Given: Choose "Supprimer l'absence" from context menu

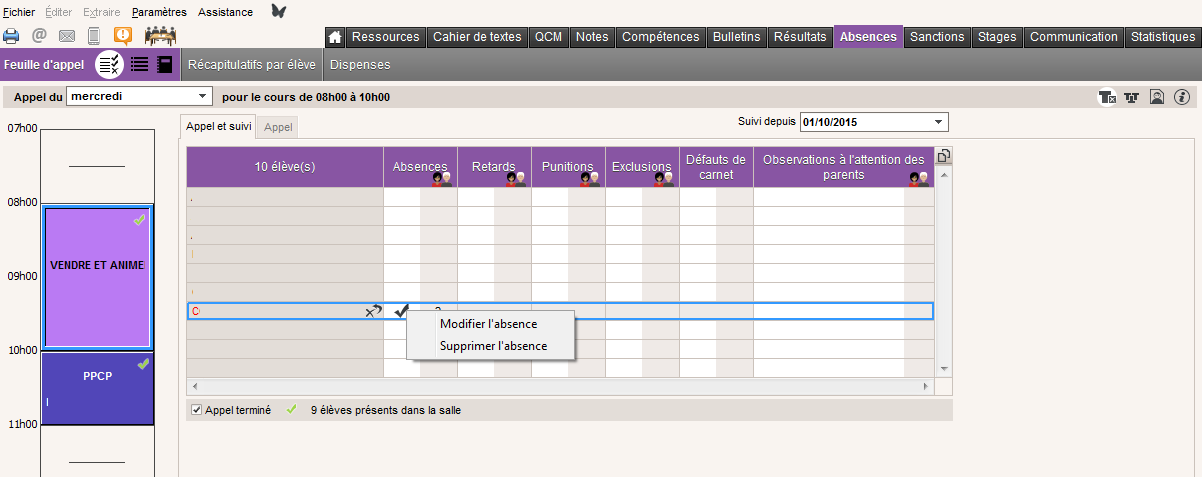Looking at the screenshot, I should point(493,346).
